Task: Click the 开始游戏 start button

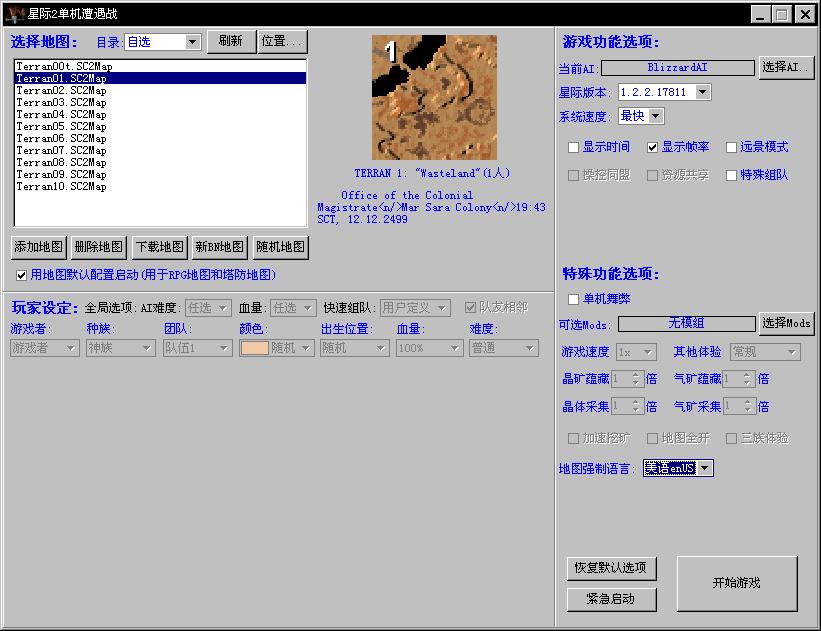Action: click(x=737, y=583)
